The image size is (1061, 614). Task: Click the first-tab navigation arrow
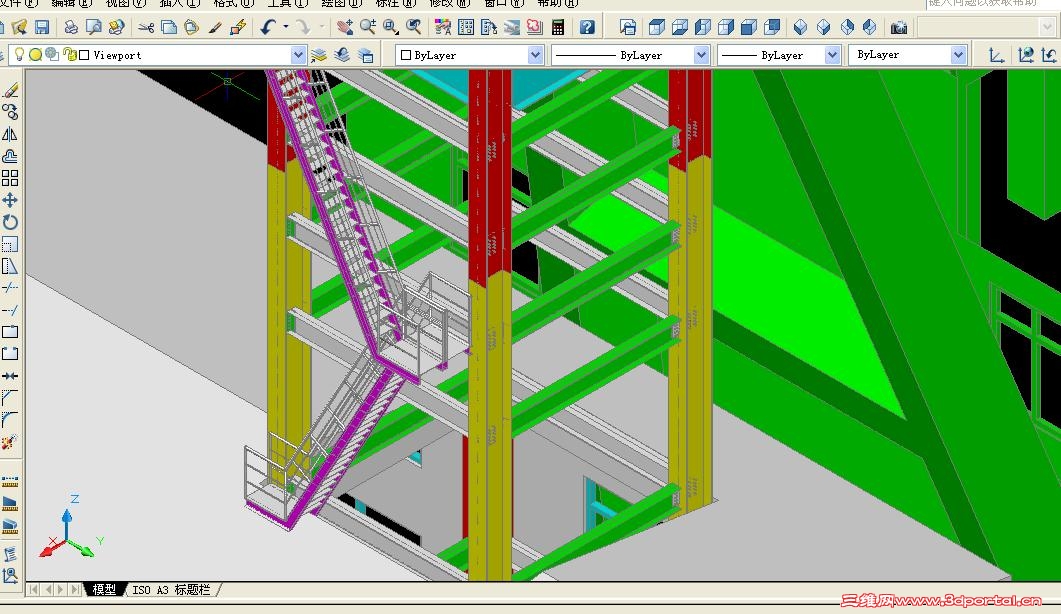(33, 590)
